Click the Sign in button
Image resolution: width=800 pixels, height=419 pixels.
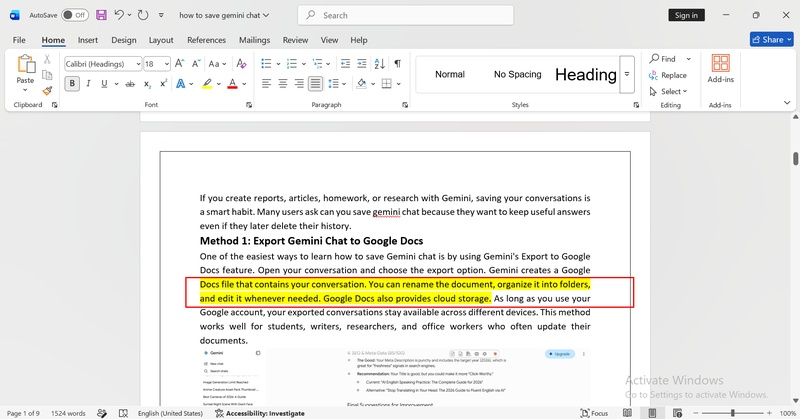click(686, 15)
